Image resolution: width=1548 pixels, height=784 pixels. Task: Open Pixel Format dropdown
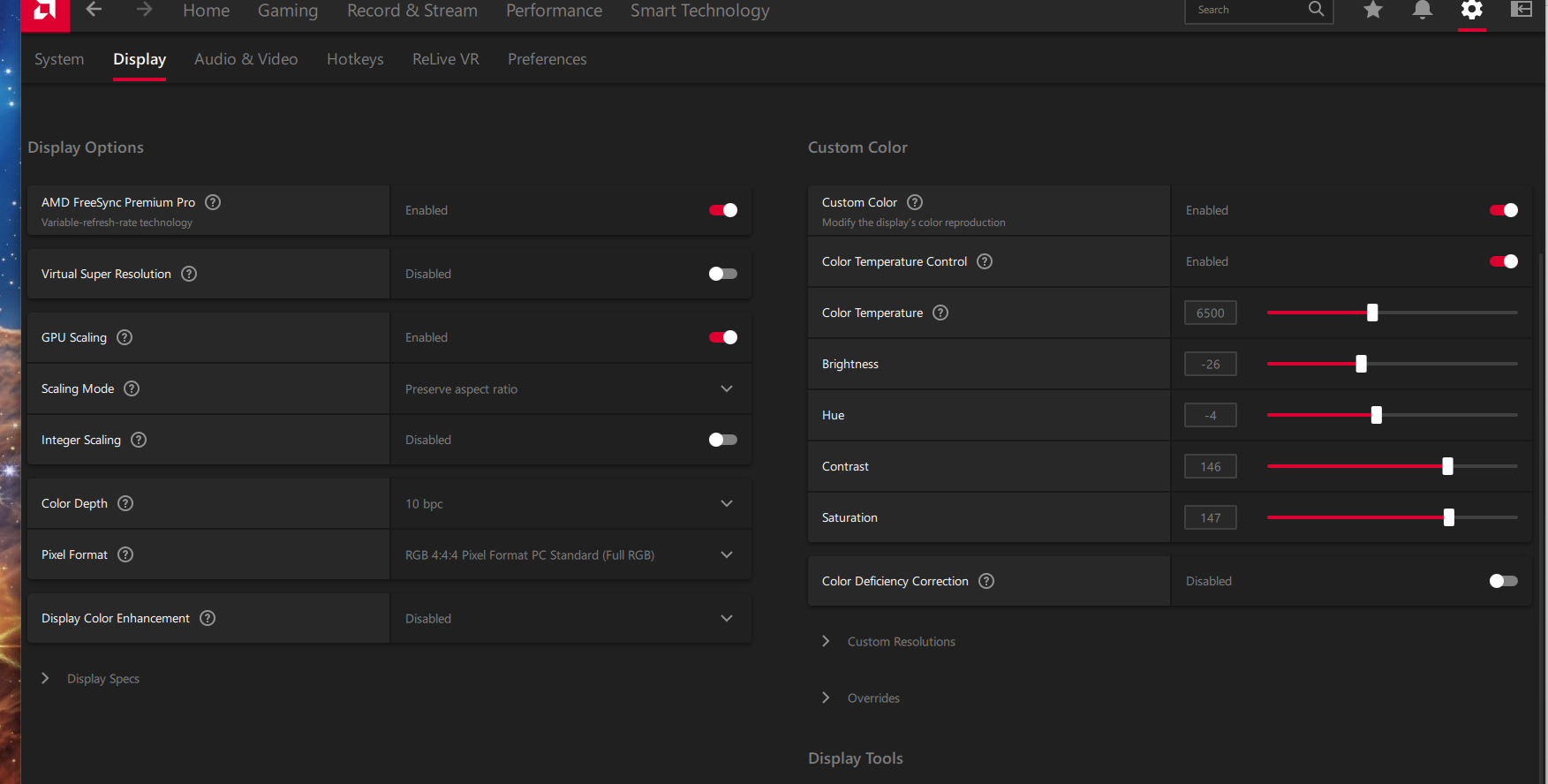click(571, 554)
